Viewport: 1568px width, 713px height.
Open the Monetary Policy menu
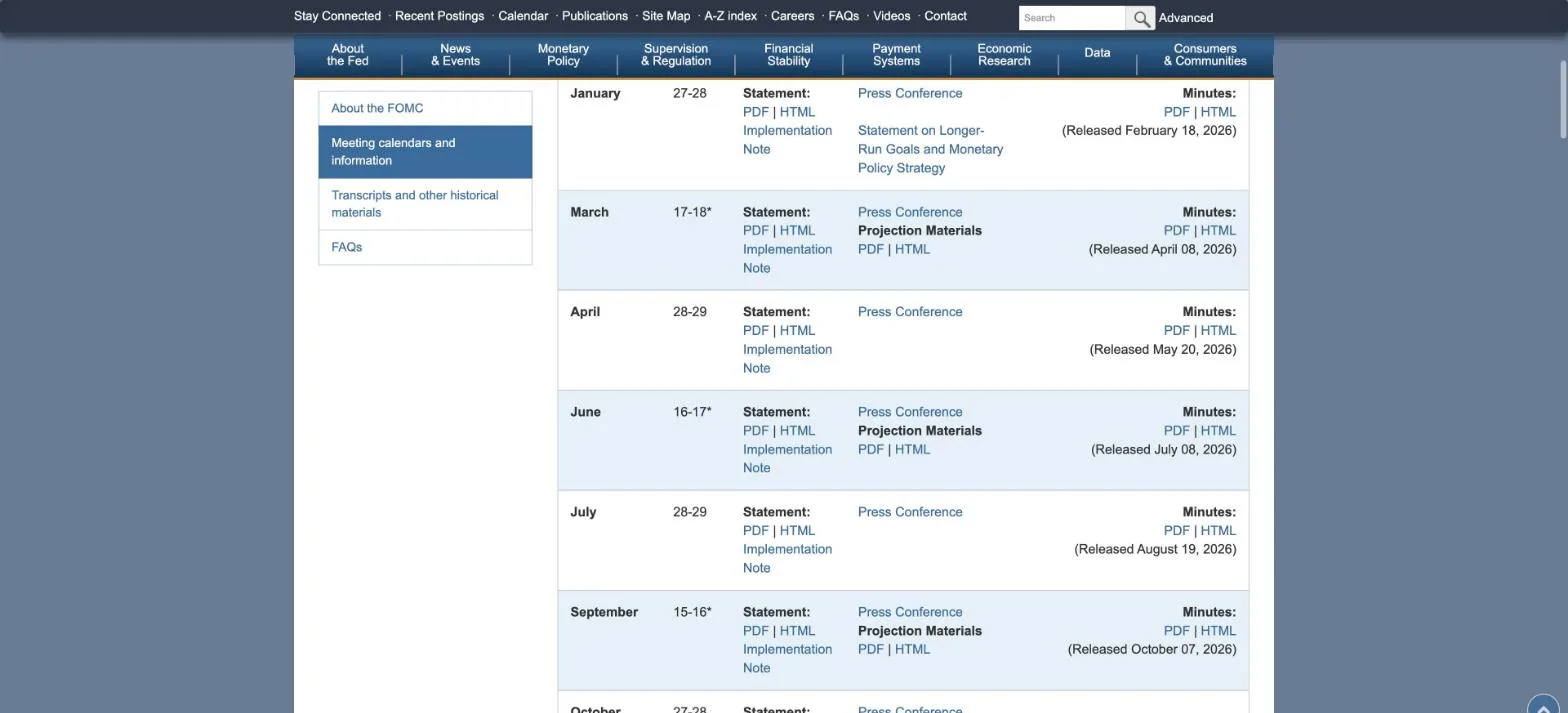click(x=563, y=55)
